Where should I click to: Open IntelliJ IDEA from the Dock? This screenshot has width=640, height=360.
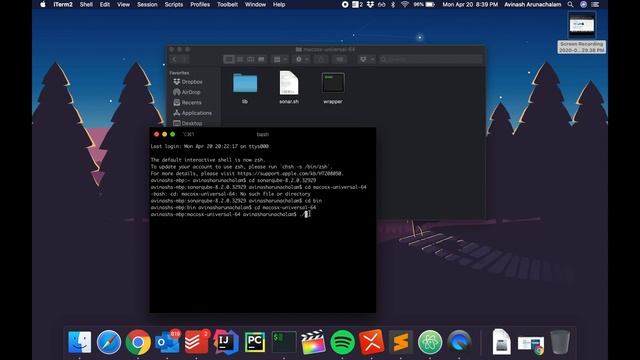click(x=226, y=342)
